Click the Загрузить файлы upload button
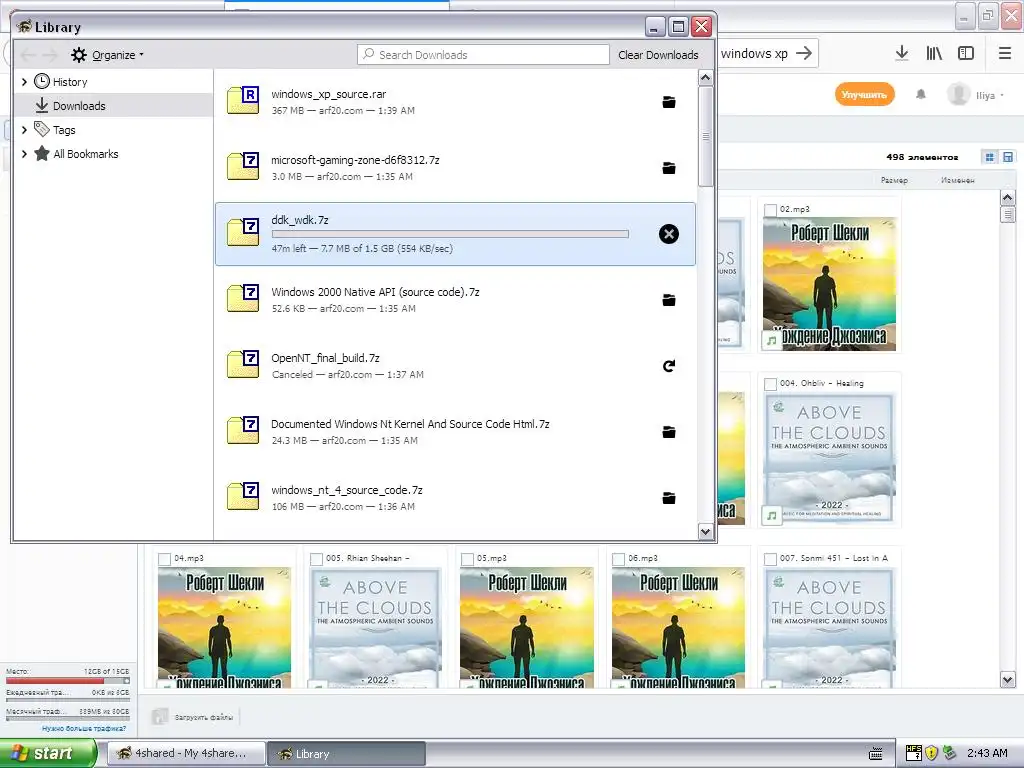 coord(194,717)
